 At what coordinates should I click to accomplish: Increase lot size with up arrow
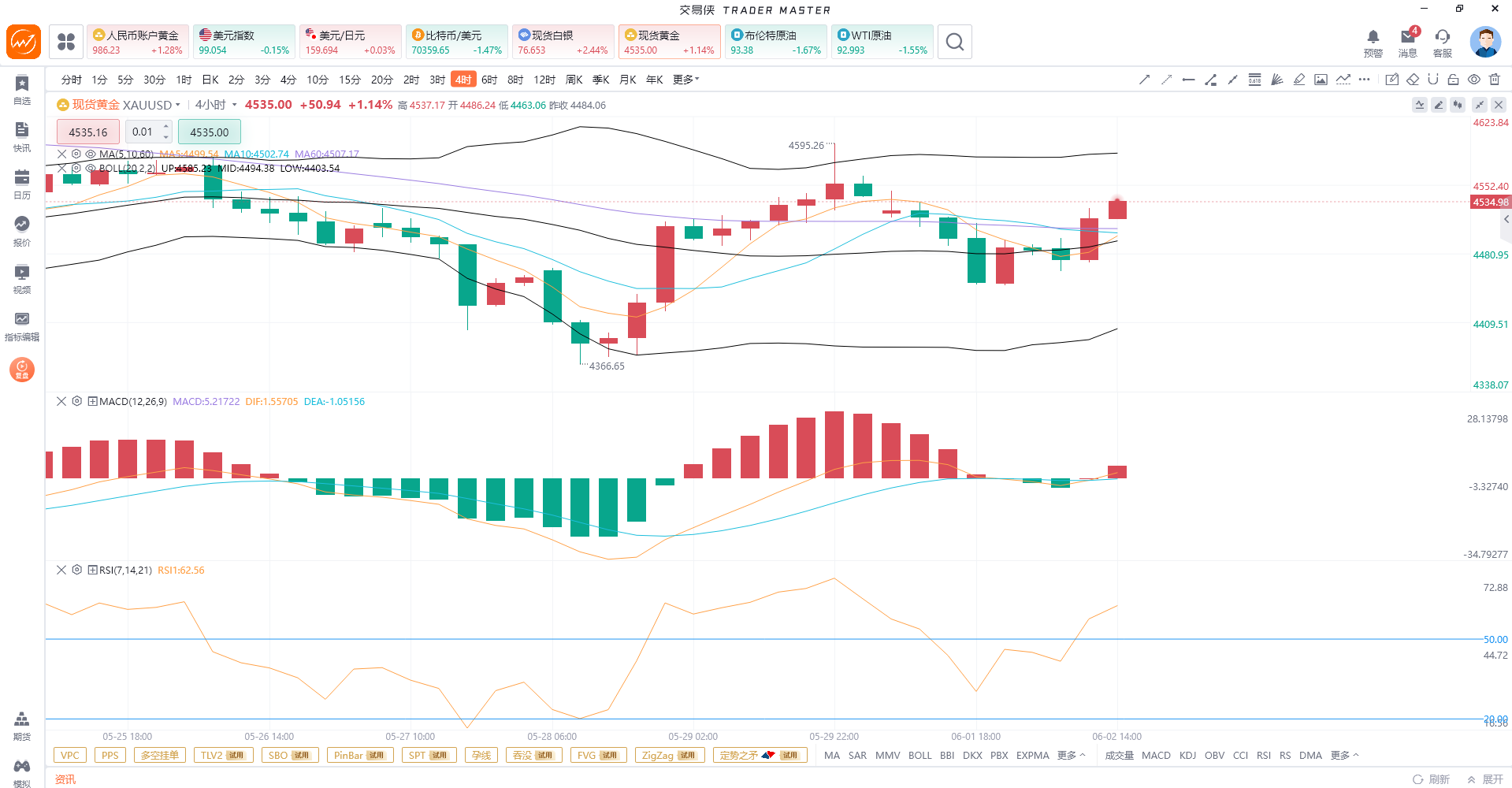click(166, 127)
